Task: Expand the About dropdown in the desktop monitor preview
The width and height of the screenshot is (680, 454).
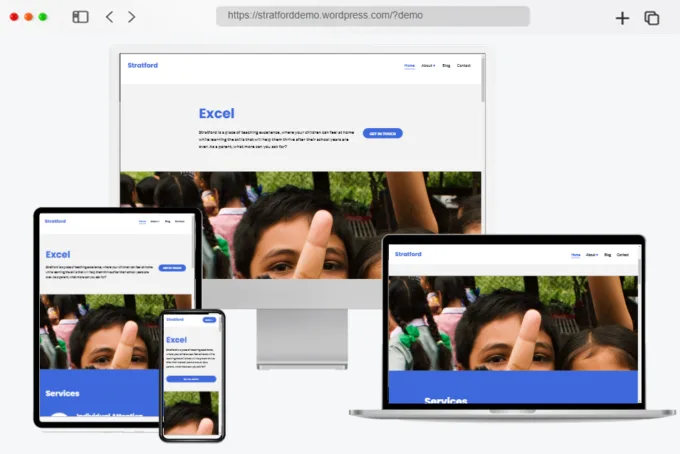Action: click(x=428, y=65)
